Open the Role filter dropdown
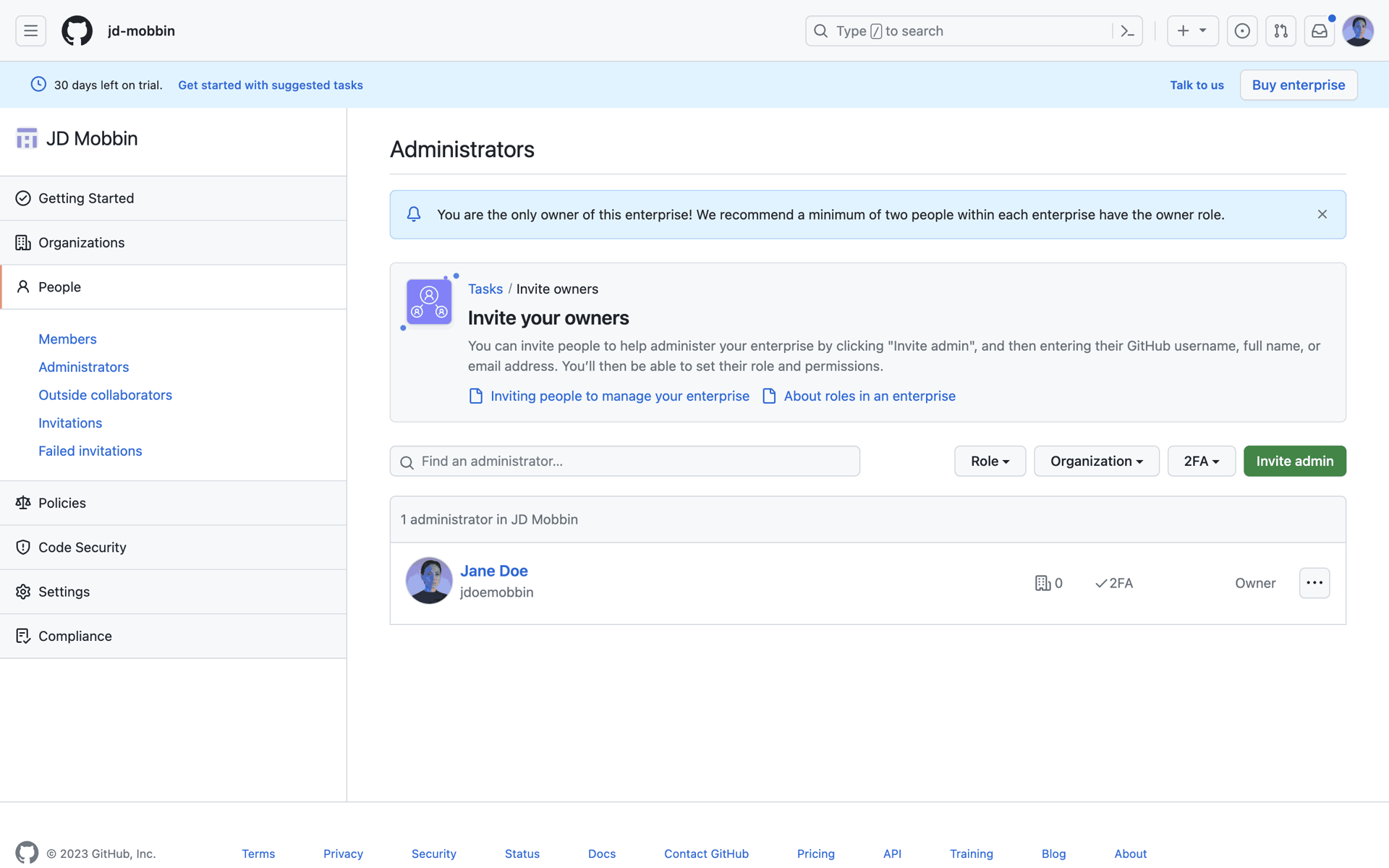Viewport: 1389px width, 868px height. [990, 461]
